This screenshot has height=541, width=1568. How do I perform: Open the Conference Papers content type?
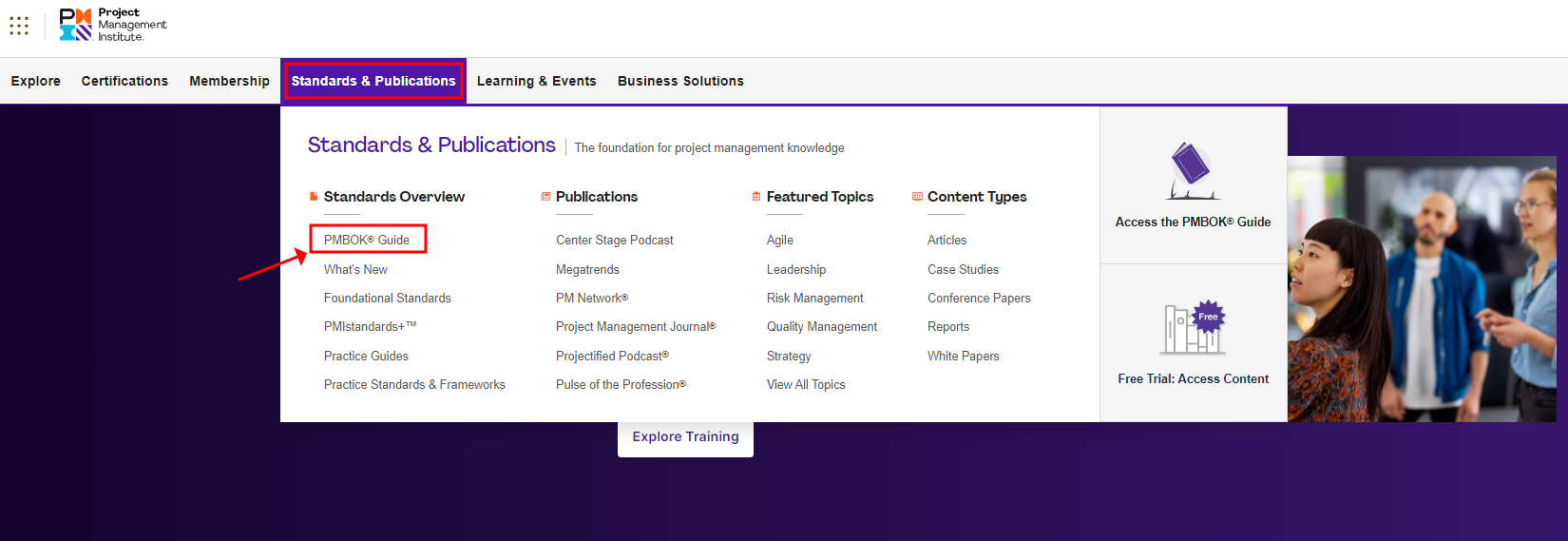click(x=979, y=299)
